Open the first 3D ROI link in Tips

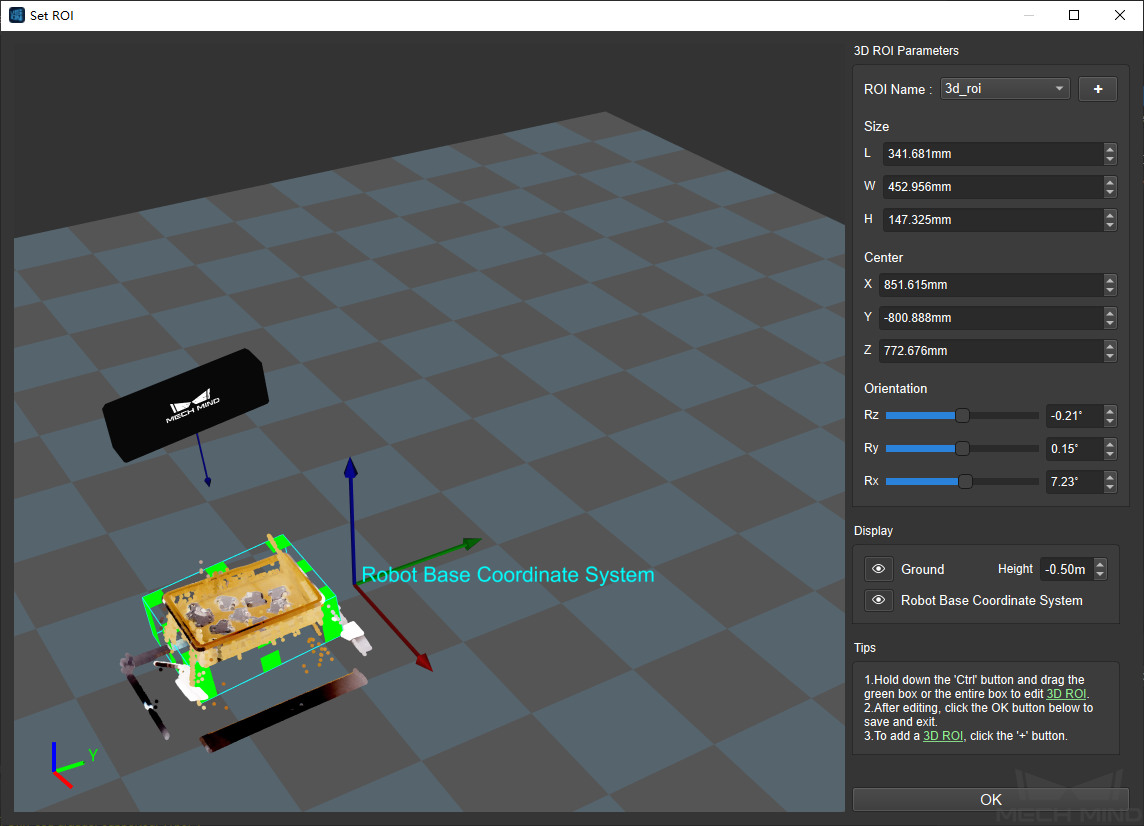pyautogui.click(x=1067, y=693)
